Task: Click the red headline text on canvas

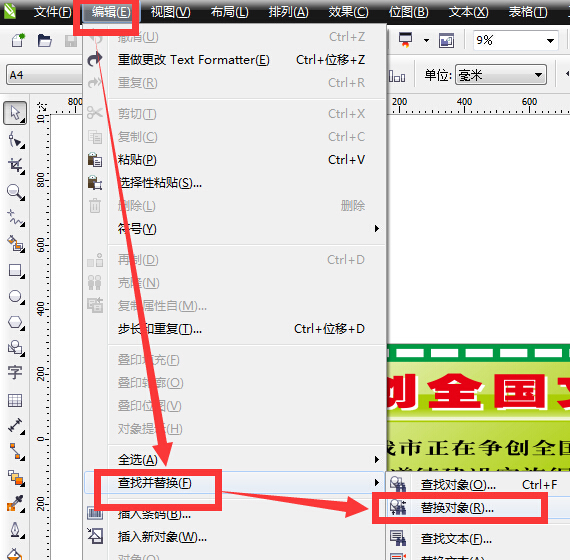Action: [x=478, y=391]
